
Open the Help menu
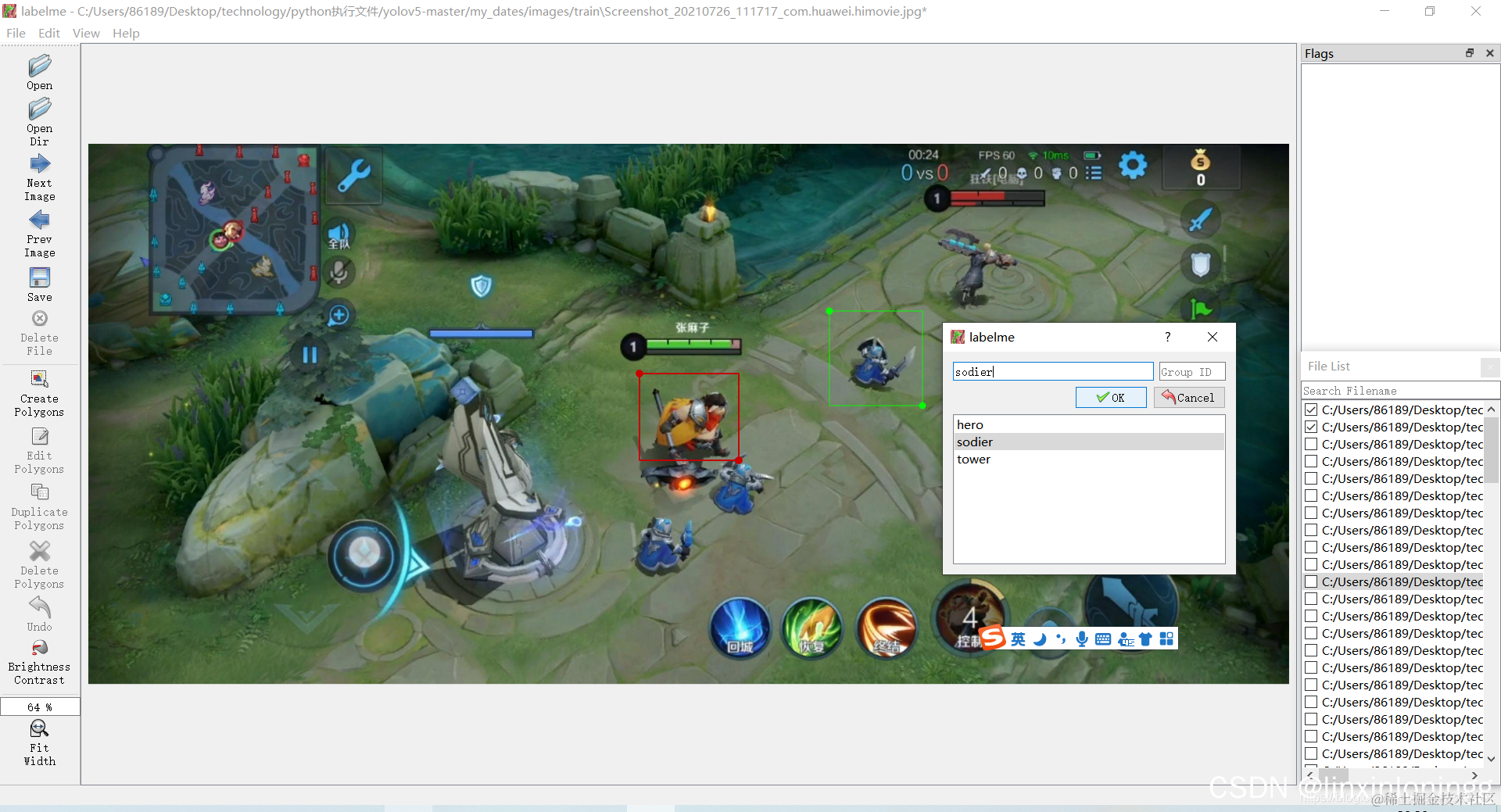click(126, 33)
